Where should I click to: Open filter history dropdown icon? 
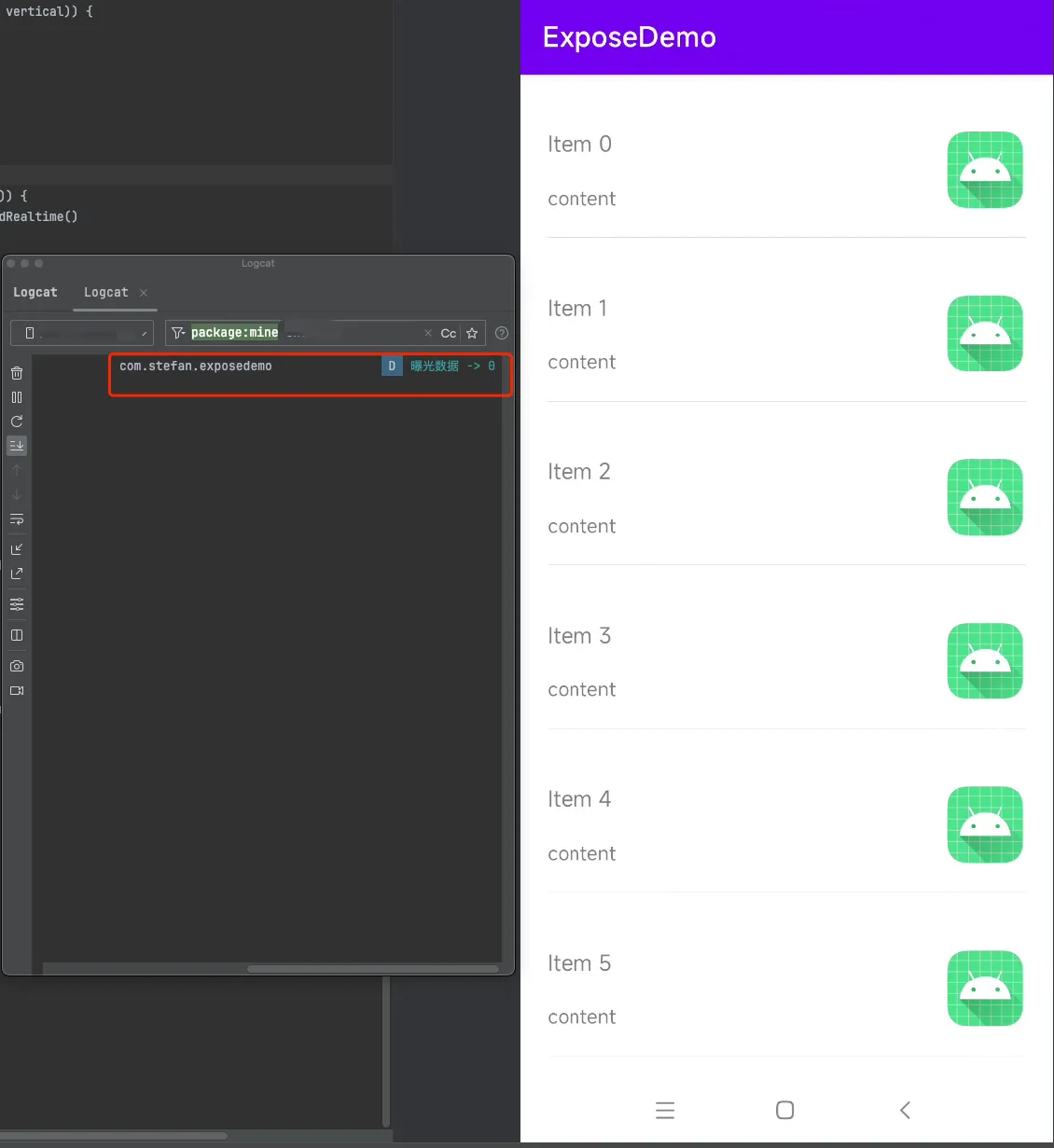[x=178, y=333]
